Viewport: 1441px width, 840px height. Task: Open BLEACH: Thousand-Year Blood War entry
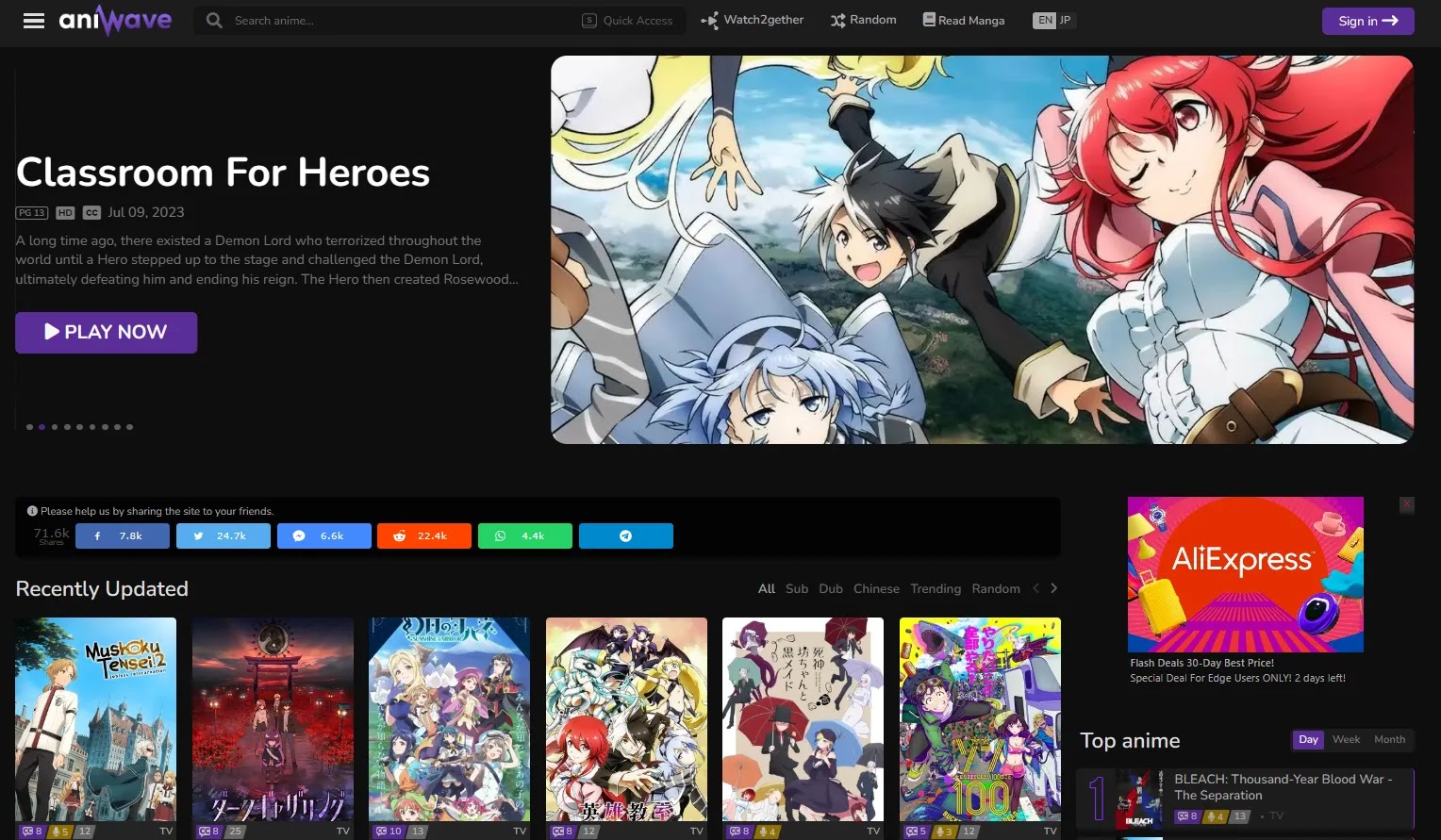coord(1245,799)
